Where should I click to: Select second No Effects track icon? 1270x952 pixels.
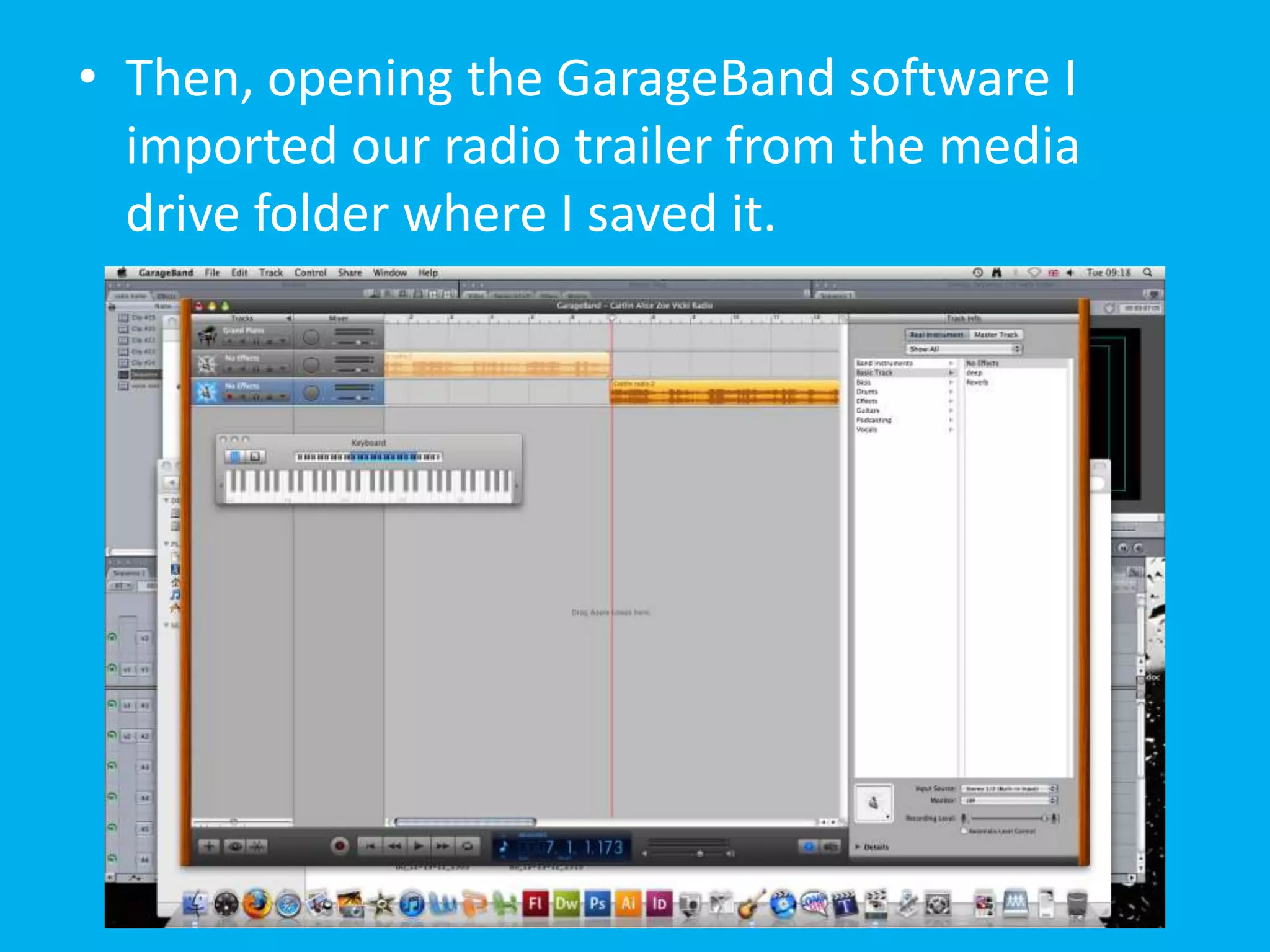pos(207,364)
